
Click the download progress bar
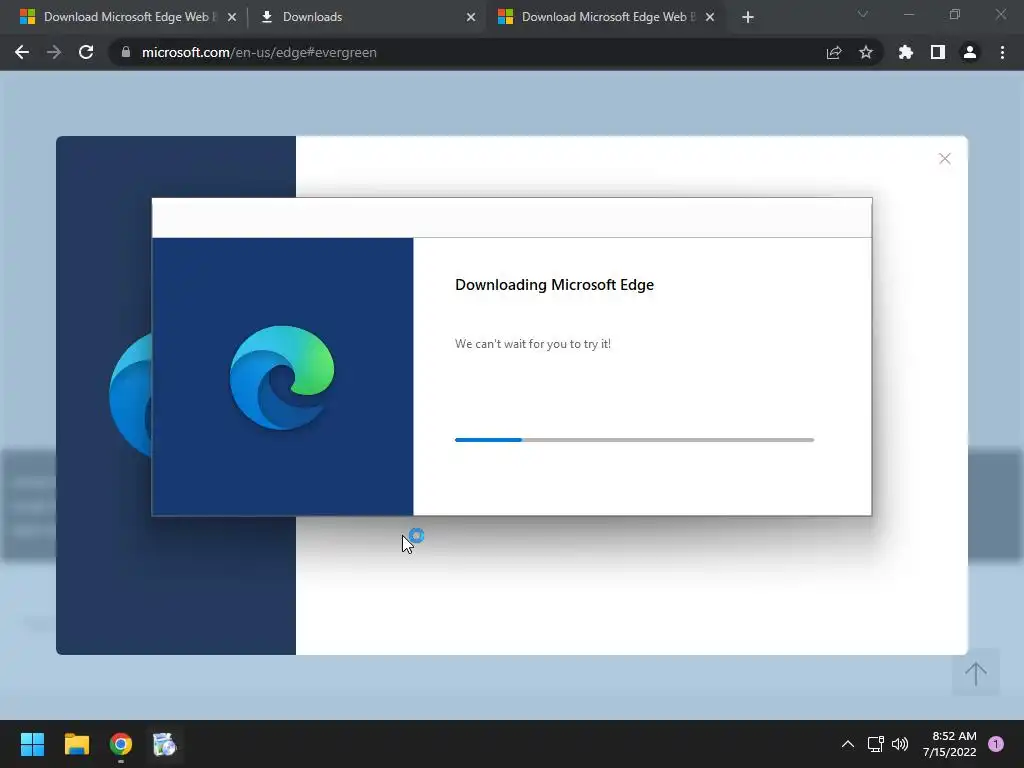pyautogui.click(x=634, y=440)
